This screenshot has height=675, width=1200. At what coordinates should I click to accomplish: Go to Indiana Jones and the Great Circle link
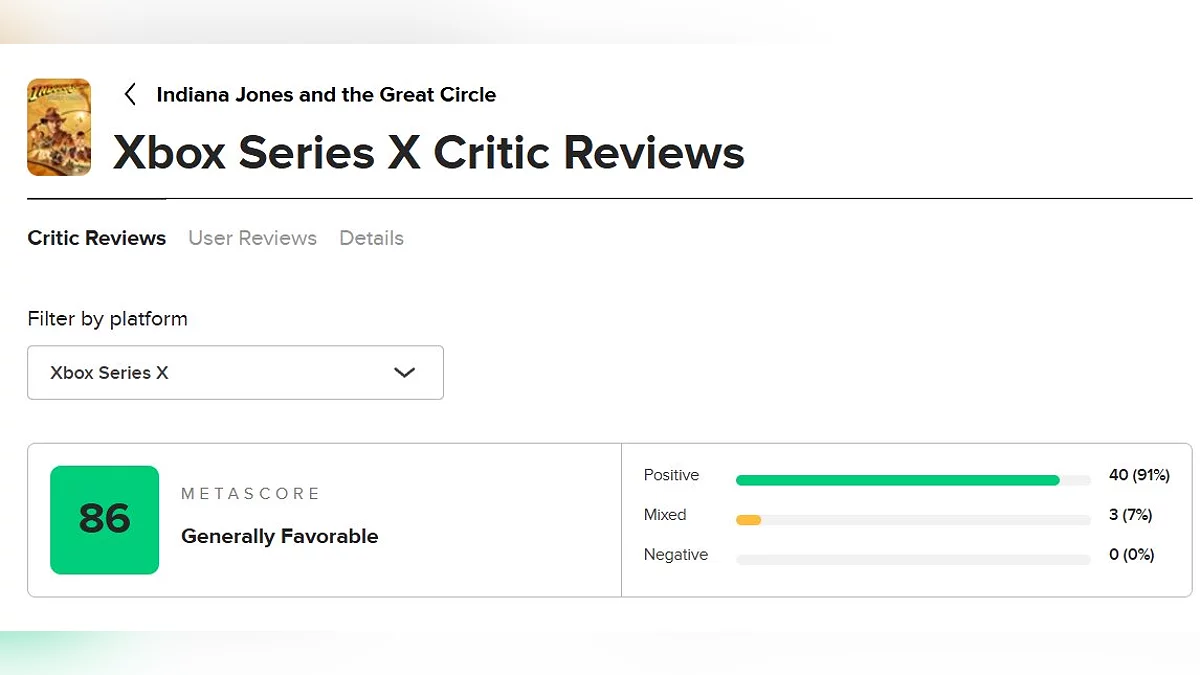tap(326, 95)
